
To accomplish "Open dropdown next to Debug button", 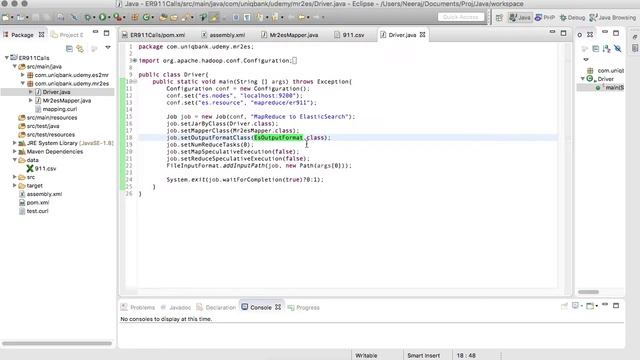I will 93,18.
